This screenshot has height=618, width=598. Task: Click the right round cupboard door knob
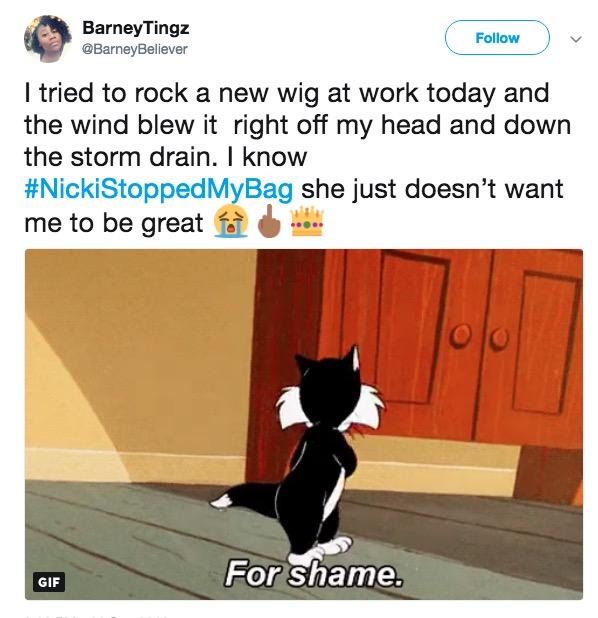pos(499,338)
